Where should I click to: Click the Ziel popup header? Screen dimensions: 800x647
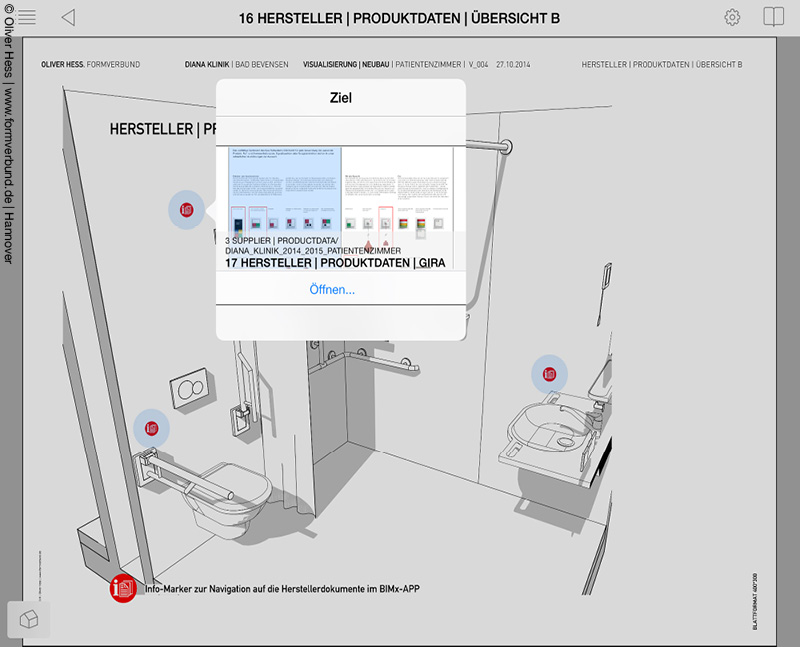coord(340,98)
